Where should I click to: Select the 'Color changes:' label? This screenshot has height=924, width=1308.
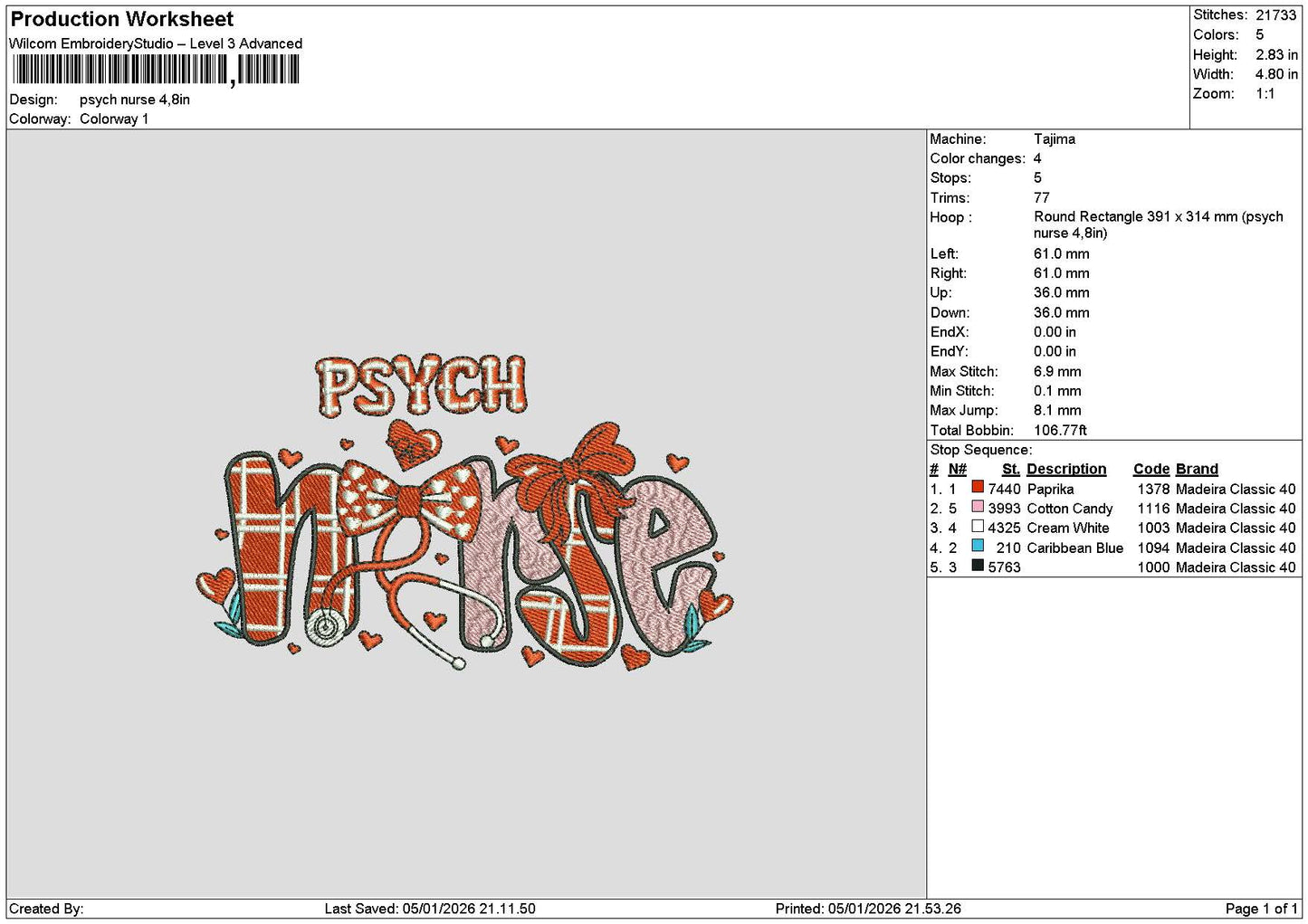tap(978, 158)
